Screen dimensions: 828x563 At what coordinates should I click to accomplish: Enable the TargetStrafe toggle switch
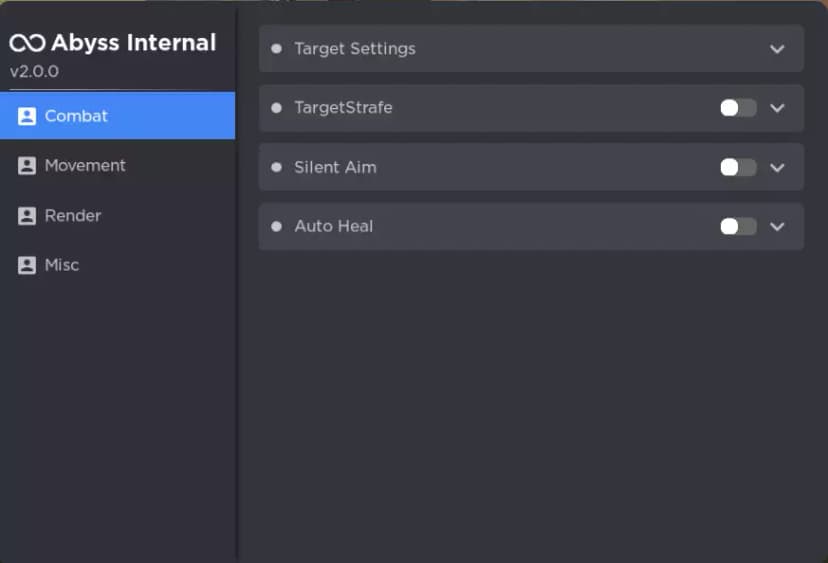(738, 108)
